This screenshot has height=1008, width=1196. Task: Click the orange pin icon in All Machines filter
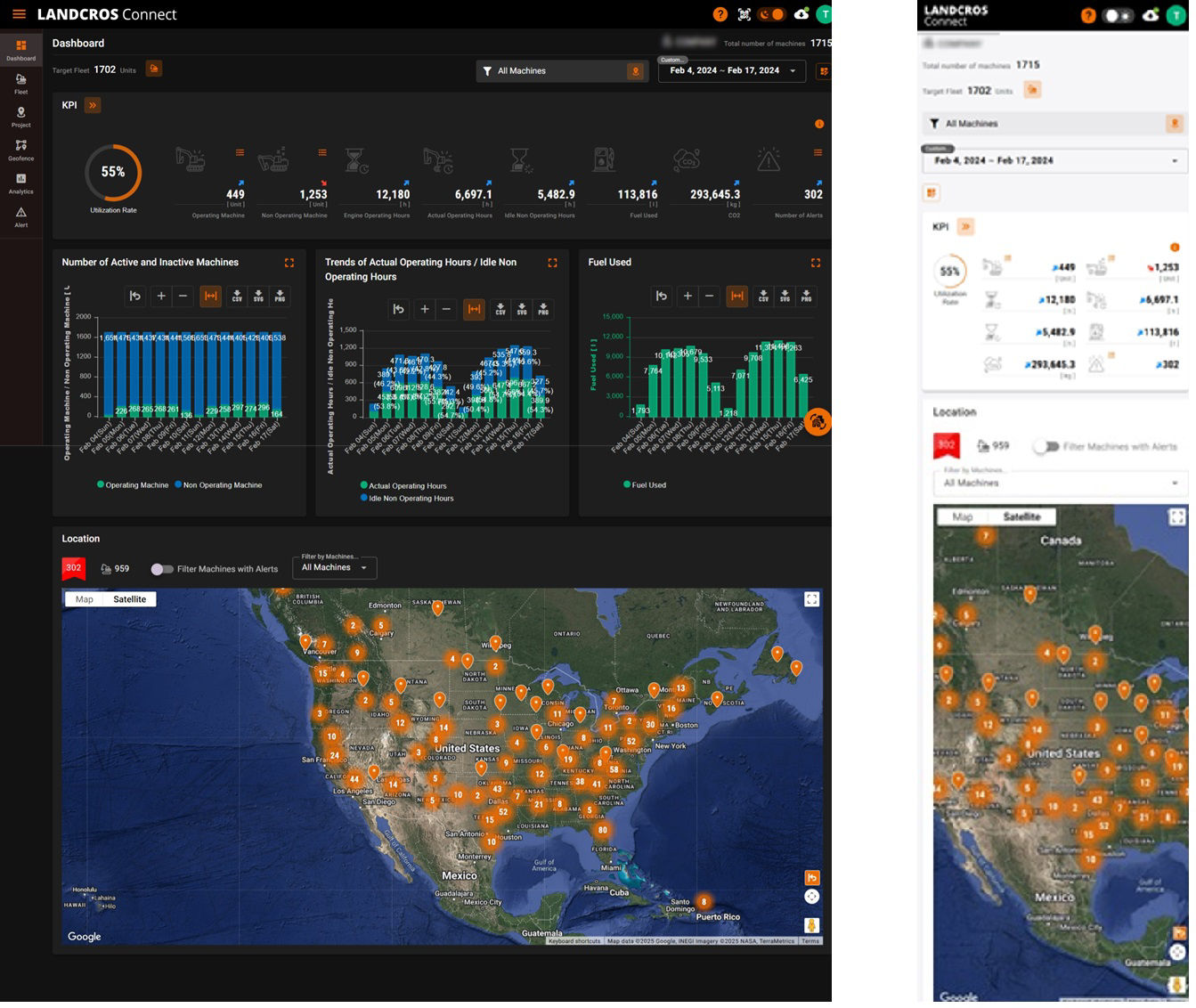tap(636, 71)
